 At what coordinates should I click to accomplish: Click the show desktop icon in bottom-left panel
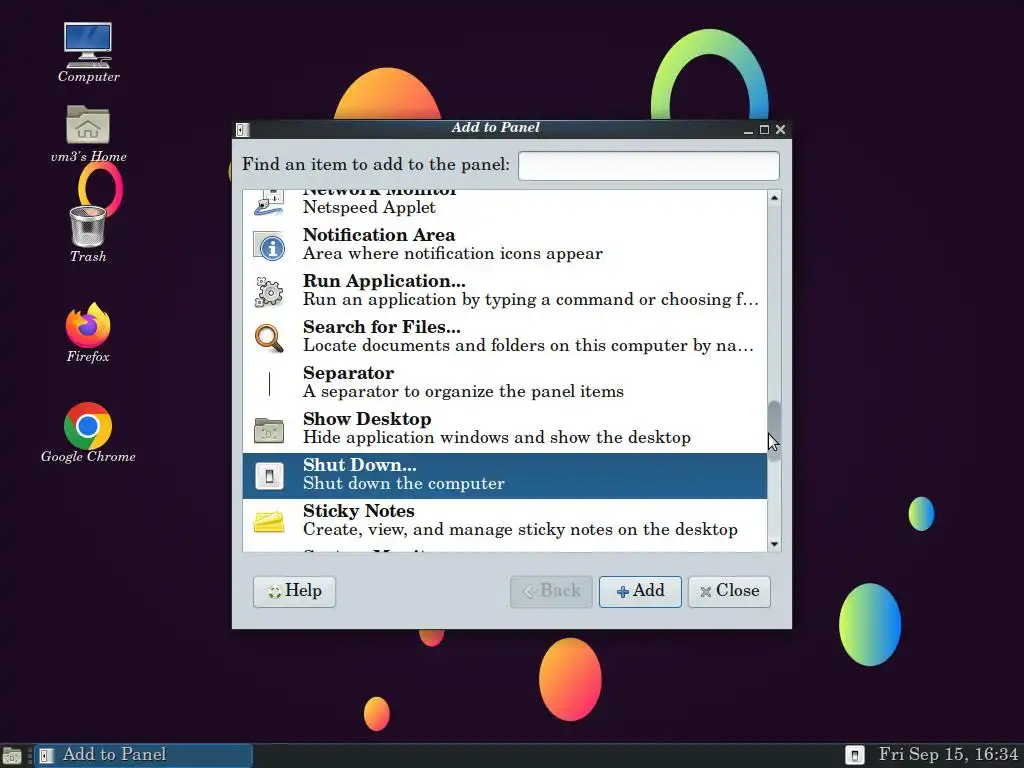[12, 756]
